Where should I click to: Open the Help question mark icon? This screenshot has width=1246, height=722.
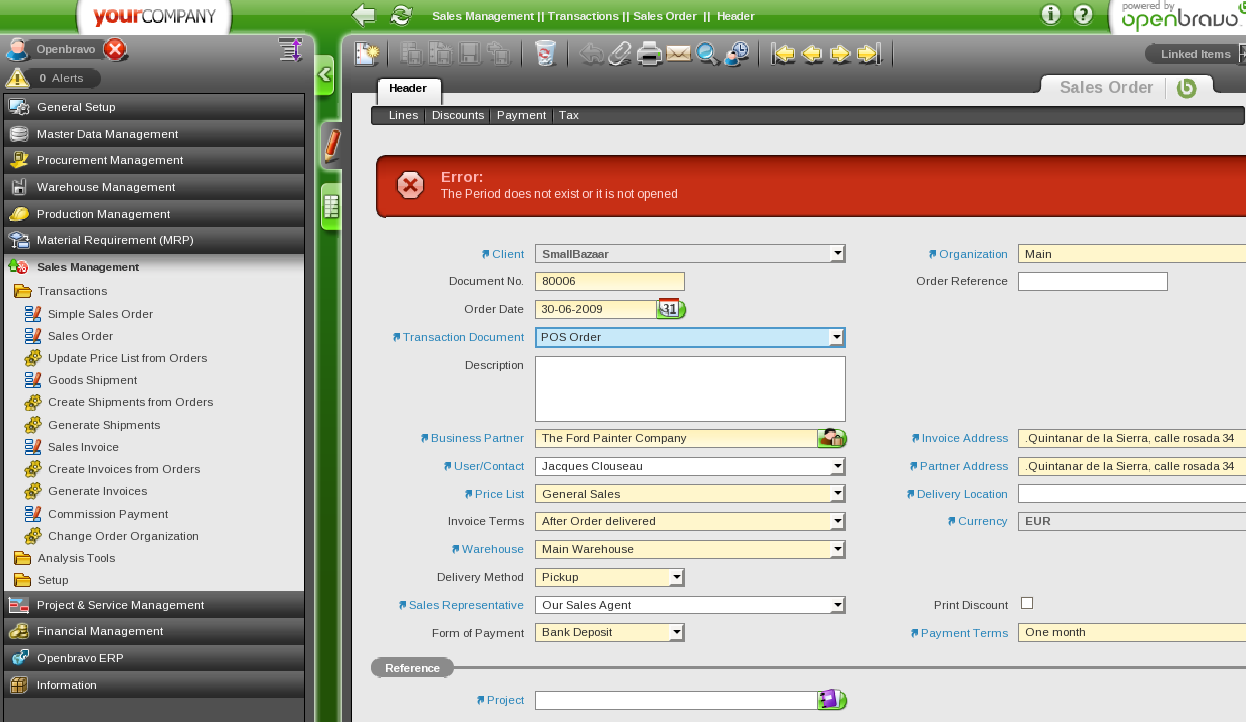(1083, 15)
